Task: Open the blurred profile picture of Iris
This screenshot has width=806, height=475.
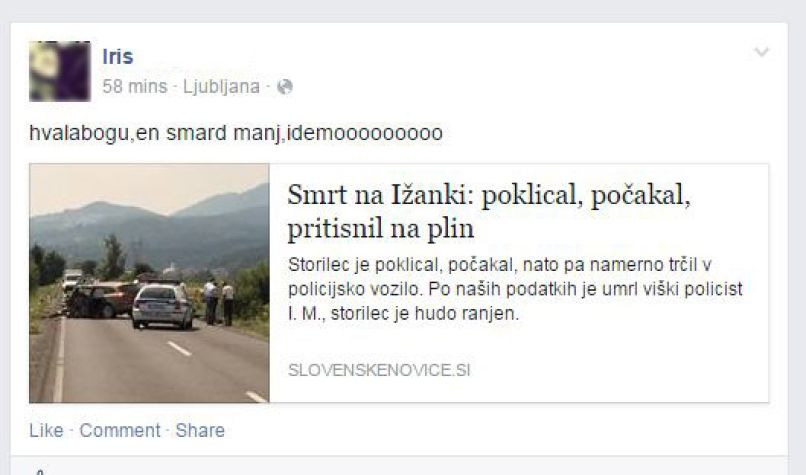Action: tap(60, 71)
